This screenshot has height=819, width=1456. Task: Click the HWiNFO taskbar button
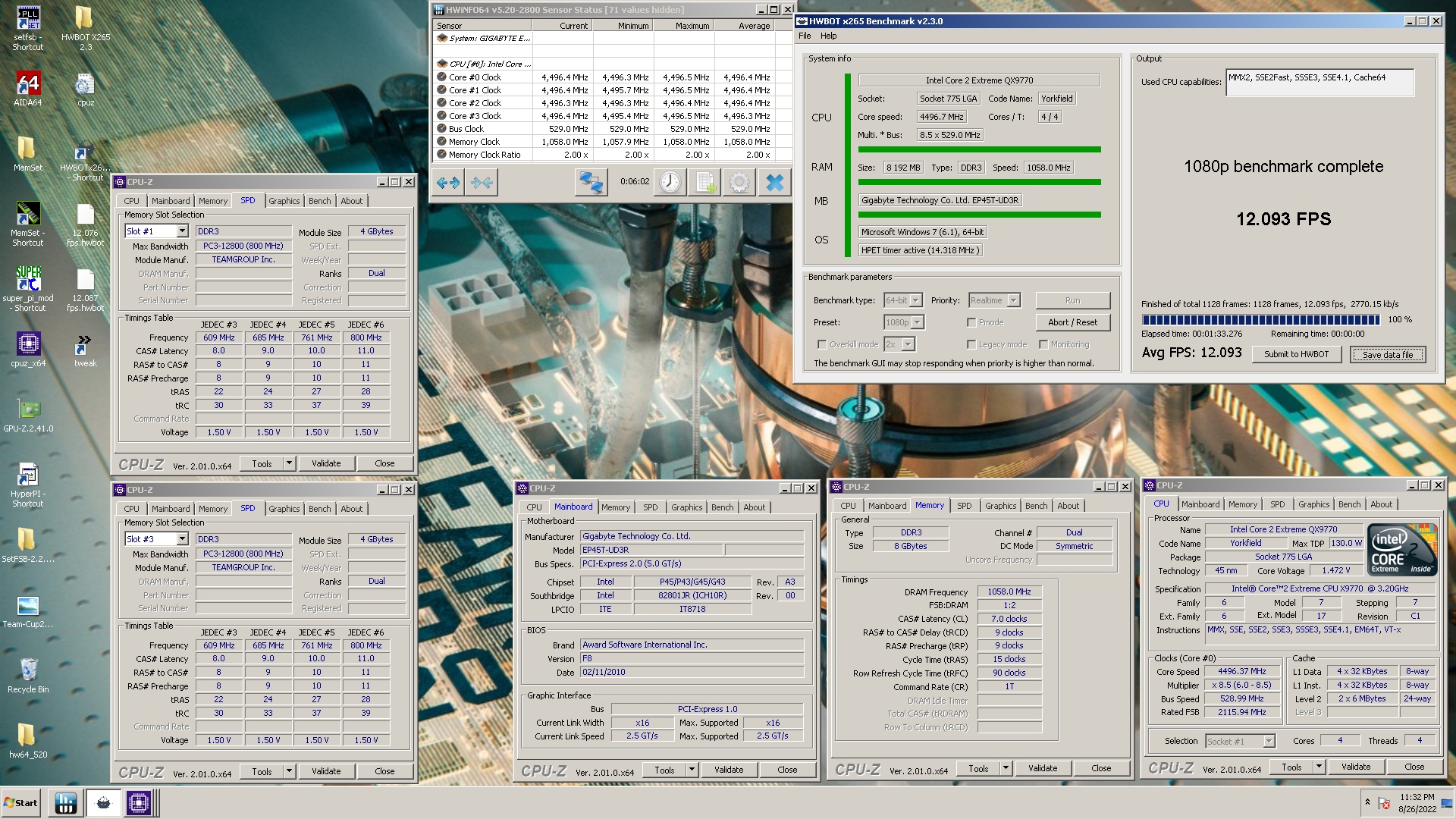pyautogui.click(x=66, y=803)
